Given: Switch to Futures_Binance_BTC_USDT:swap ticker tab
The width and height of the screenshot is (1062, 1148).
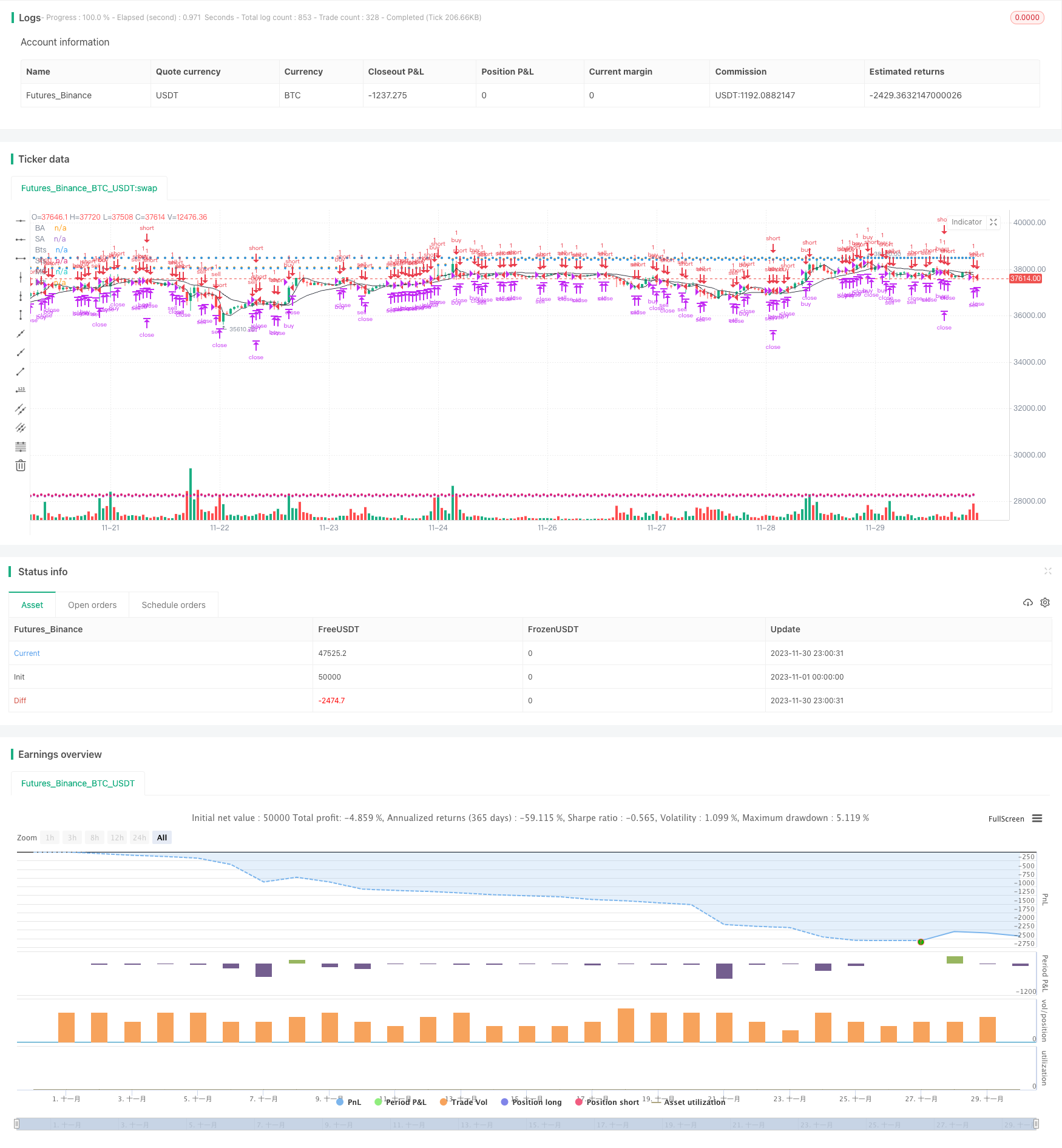Looking at the screenshot, I should click(89, 188).
